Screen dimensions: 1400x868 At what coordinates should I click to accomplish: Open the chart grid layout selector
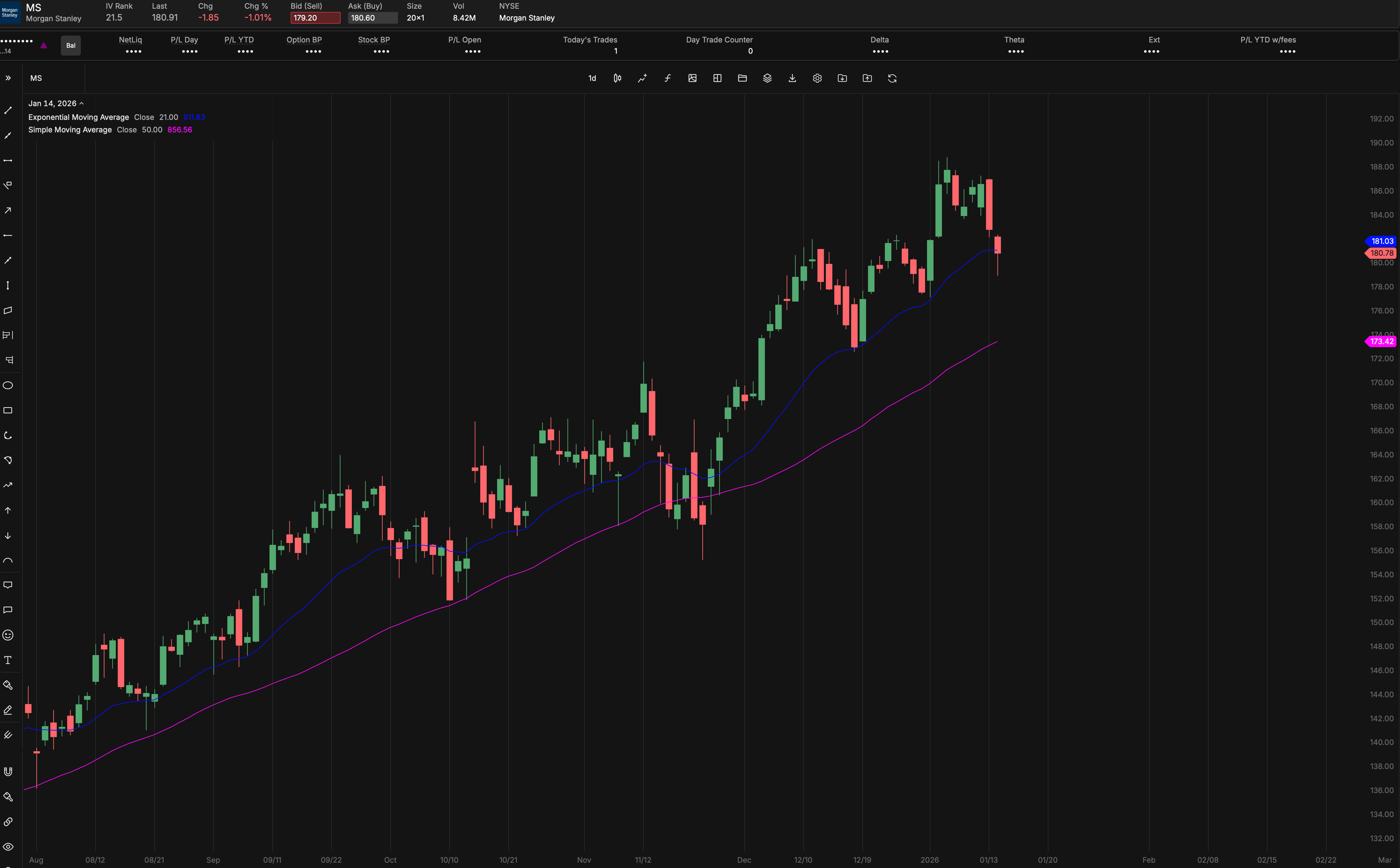click(716, 78)
